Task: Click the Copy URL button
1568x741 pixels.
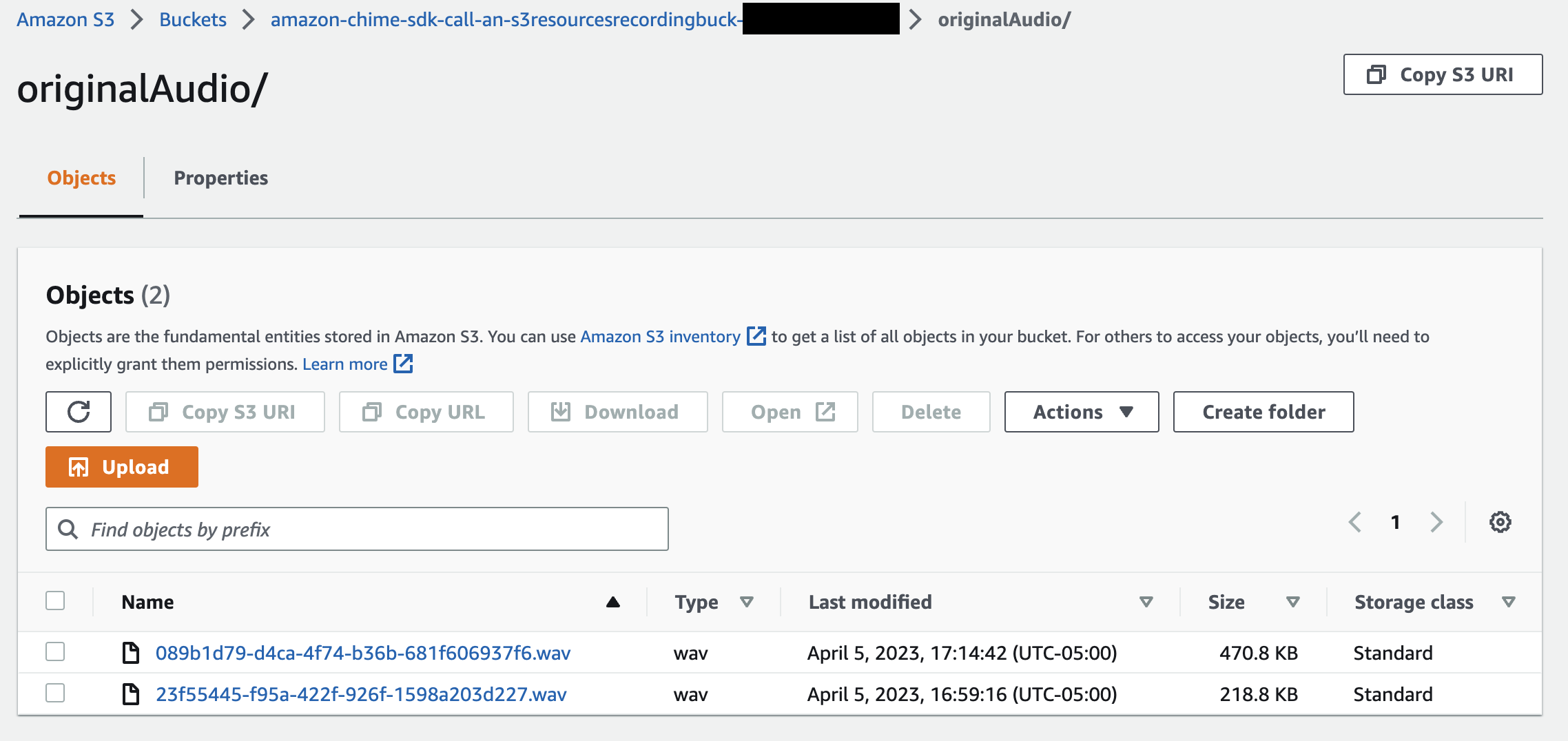Action: [426, 412]
